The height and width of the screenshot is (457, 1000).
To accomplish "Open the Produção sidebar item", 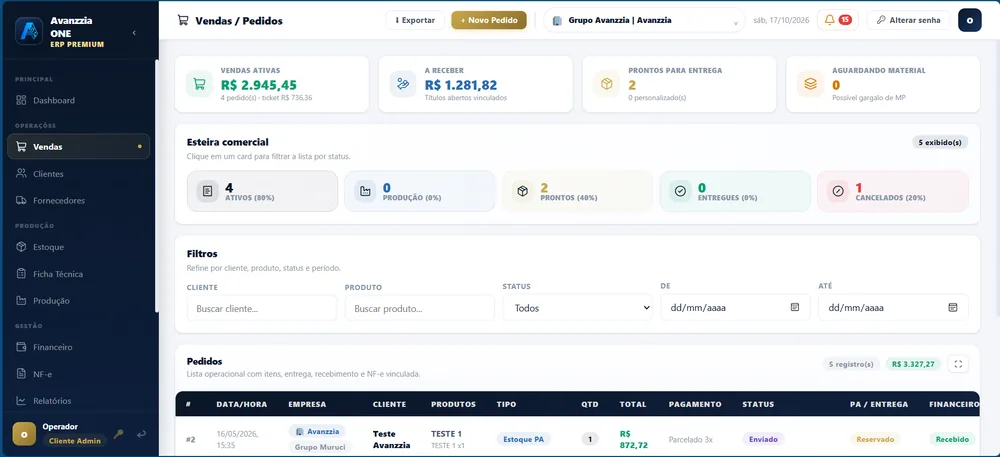I will 78,300.
